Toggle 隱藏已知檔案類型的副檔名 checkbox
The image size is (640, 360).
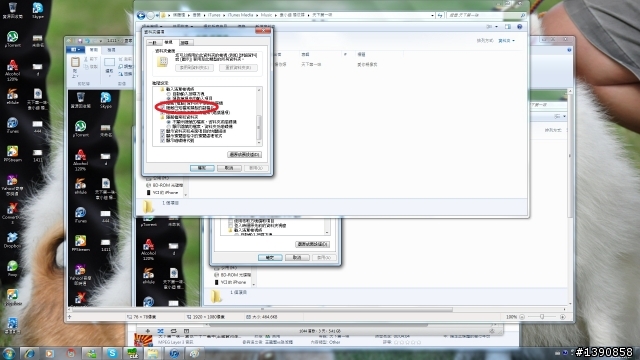click(x=162, y=107)
